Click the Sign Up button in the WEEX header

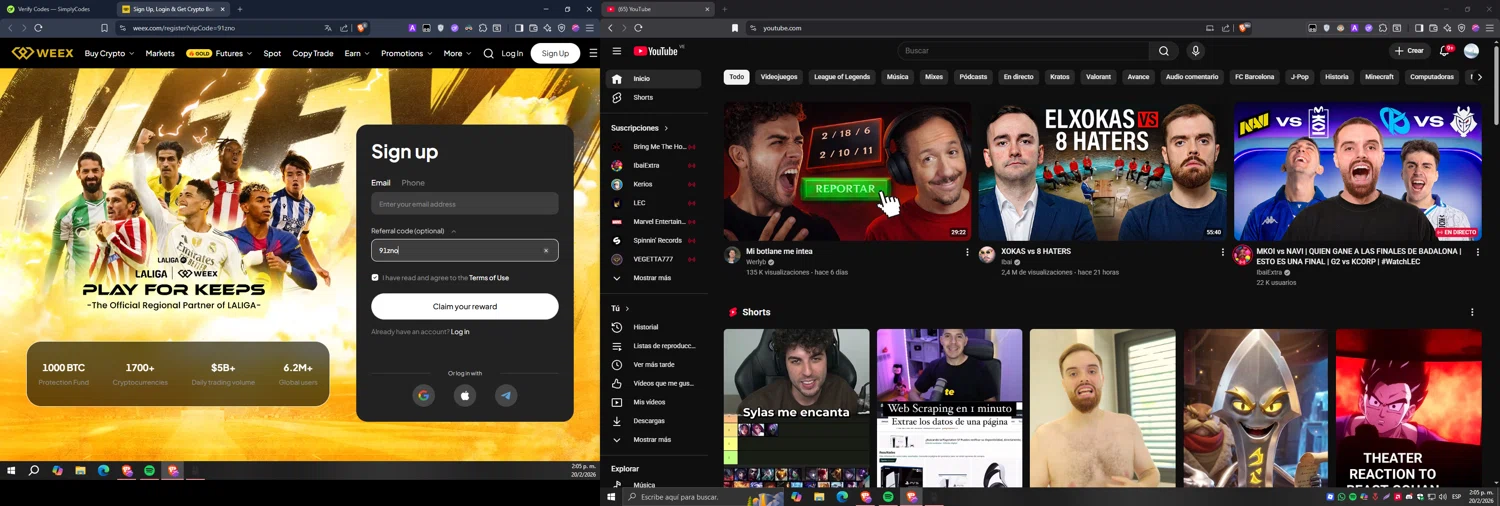[555, 53]
